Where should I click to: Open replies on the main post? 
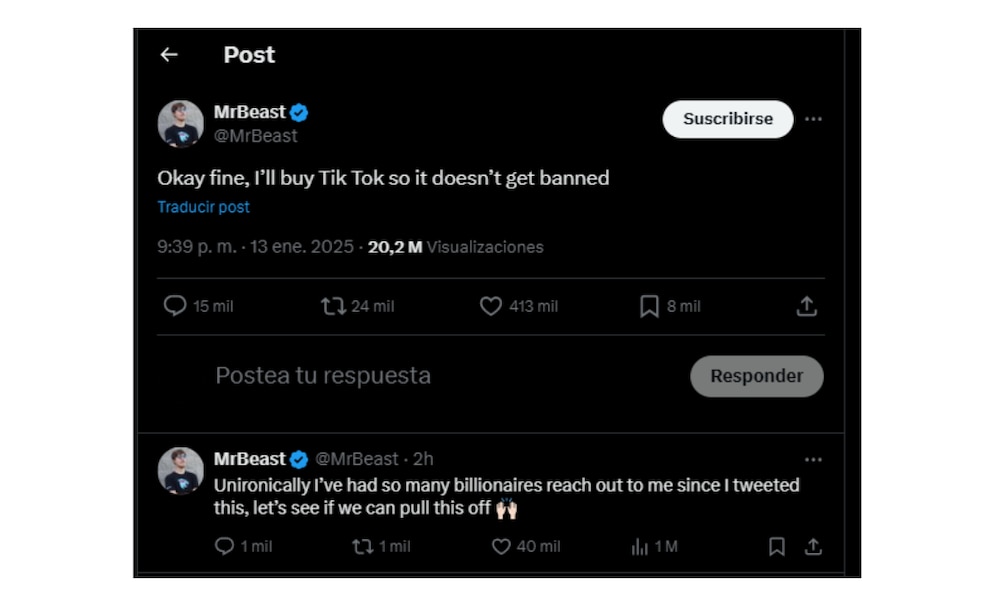tap(175, 307)
